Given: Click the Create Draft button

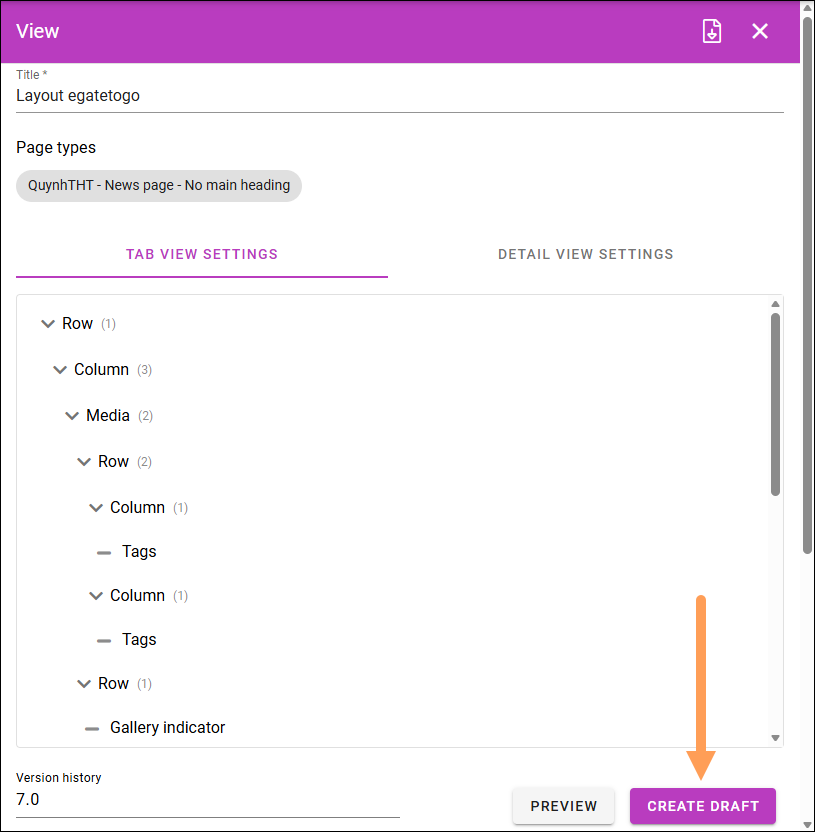Looking at the screenshot, I should (703, 806).
